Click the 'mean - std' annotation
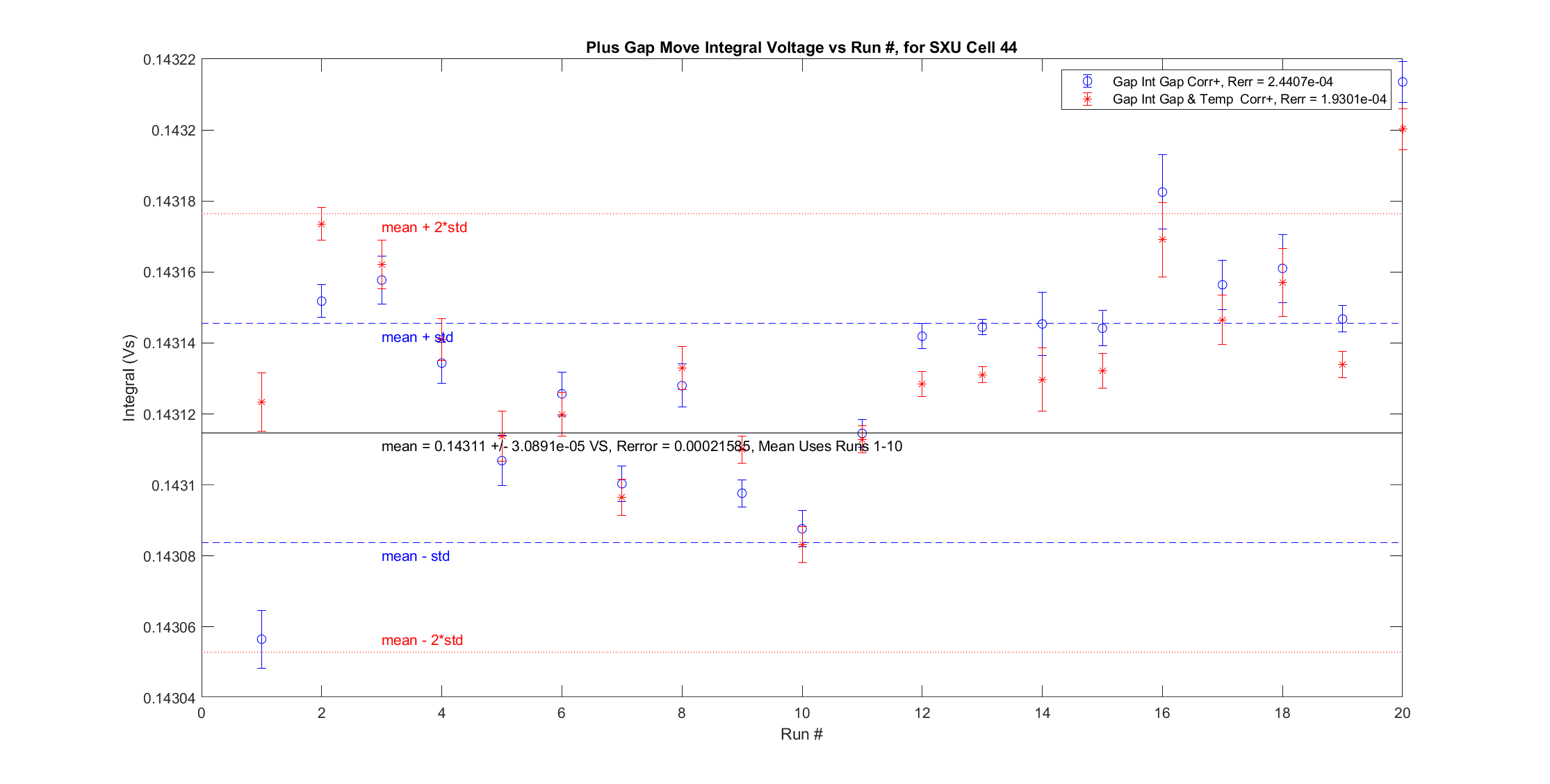 pos(415,556)
